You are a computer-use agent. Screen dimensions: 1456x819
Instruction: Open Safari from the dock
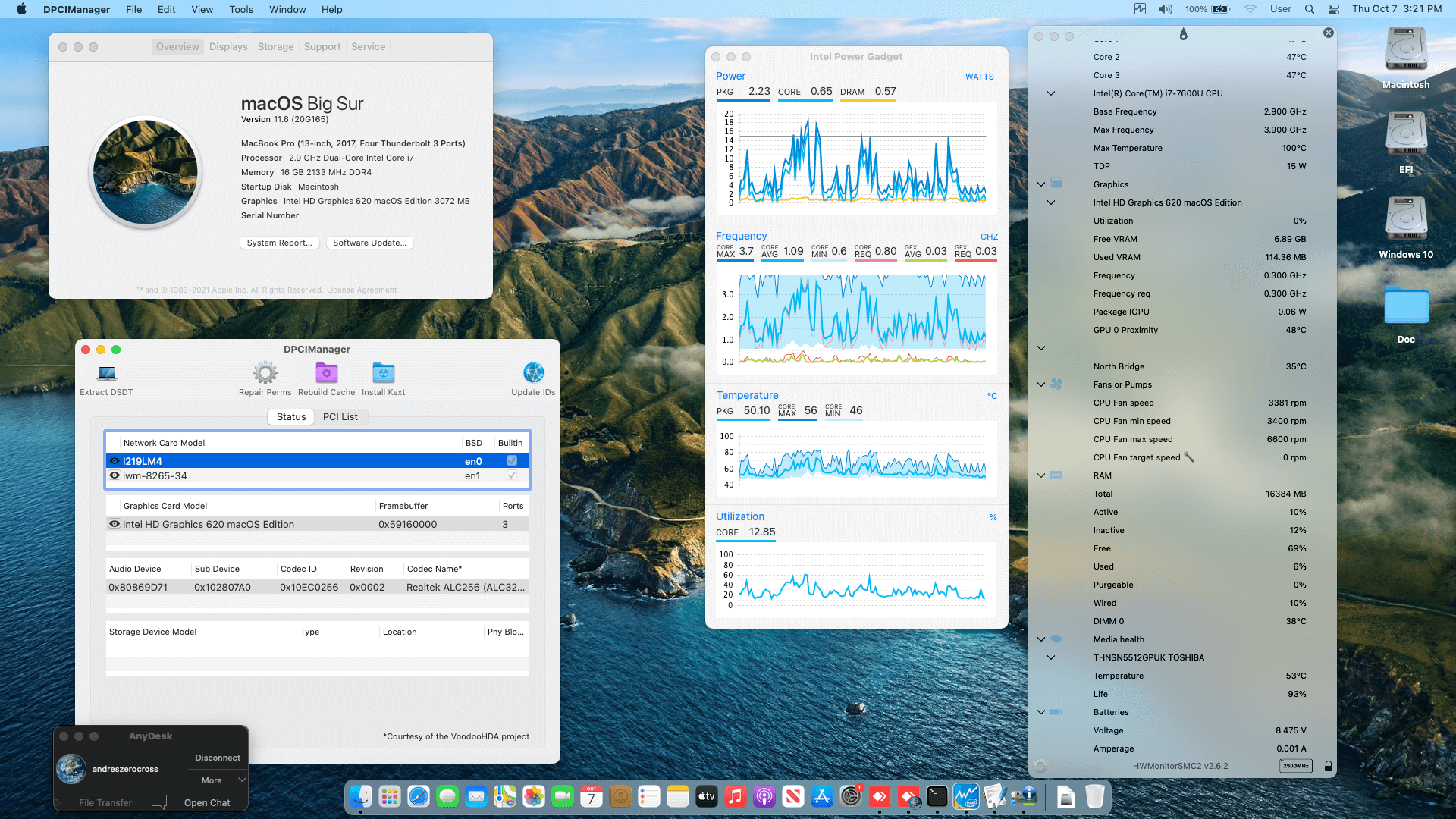point(419,796)
